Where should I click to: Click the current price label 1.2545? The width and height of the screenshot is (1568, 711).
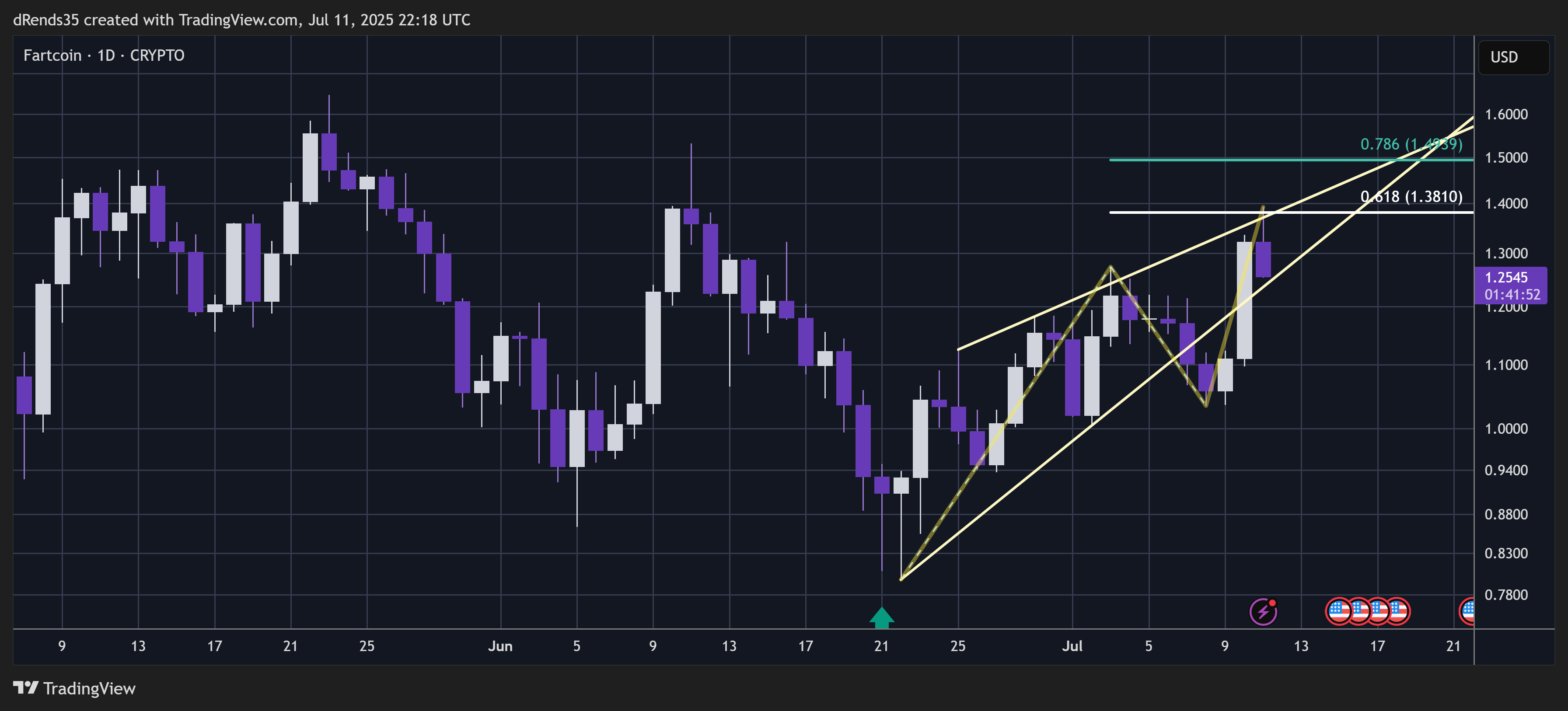point(1506,277)
